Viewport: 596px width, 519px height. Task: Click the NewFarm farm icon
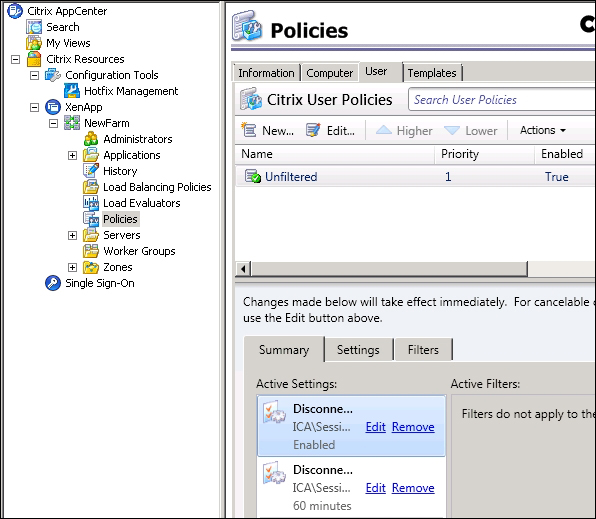click(x=72, y=123)
